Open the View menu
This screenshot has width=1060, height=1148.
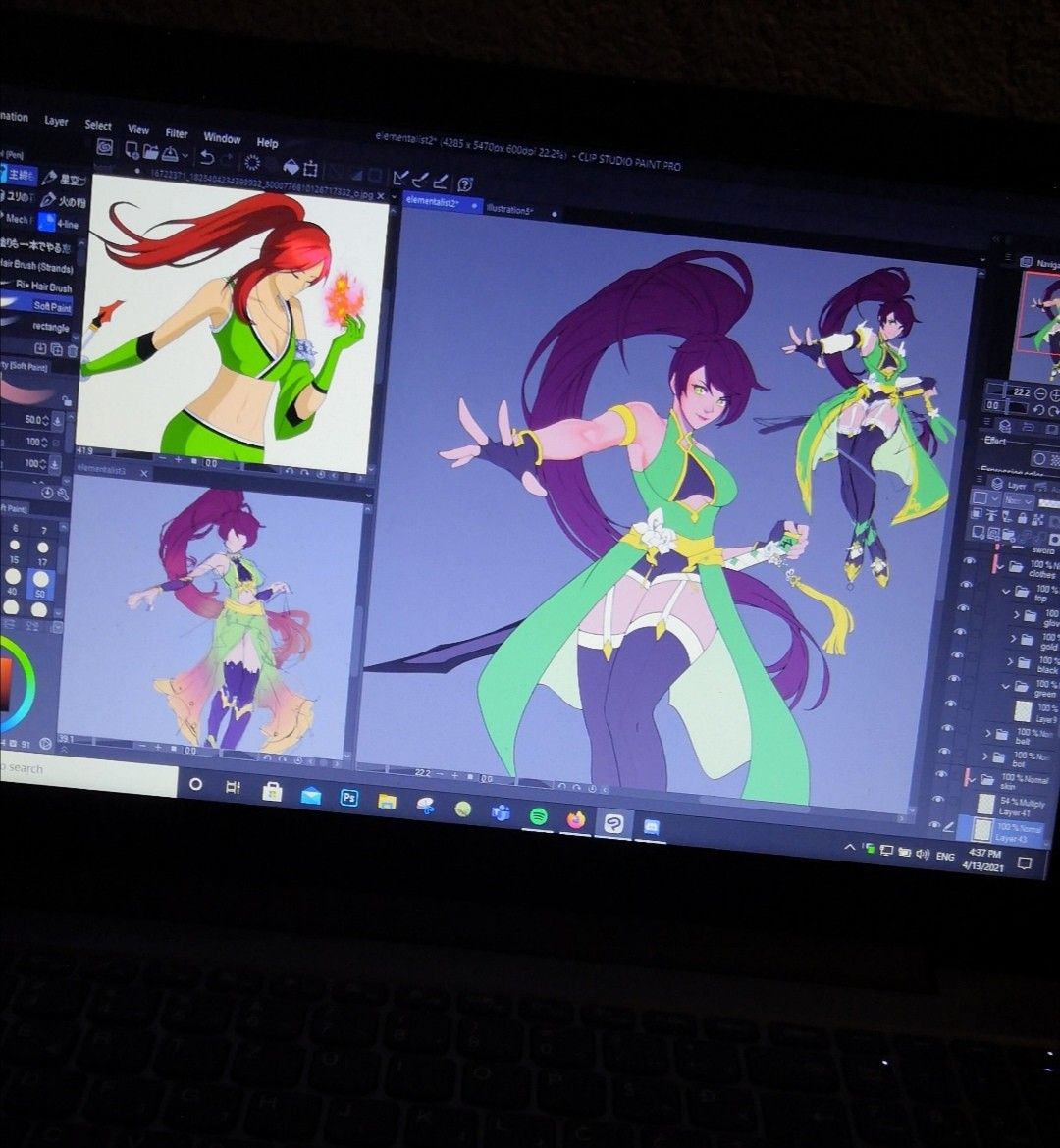pos(138,130)
